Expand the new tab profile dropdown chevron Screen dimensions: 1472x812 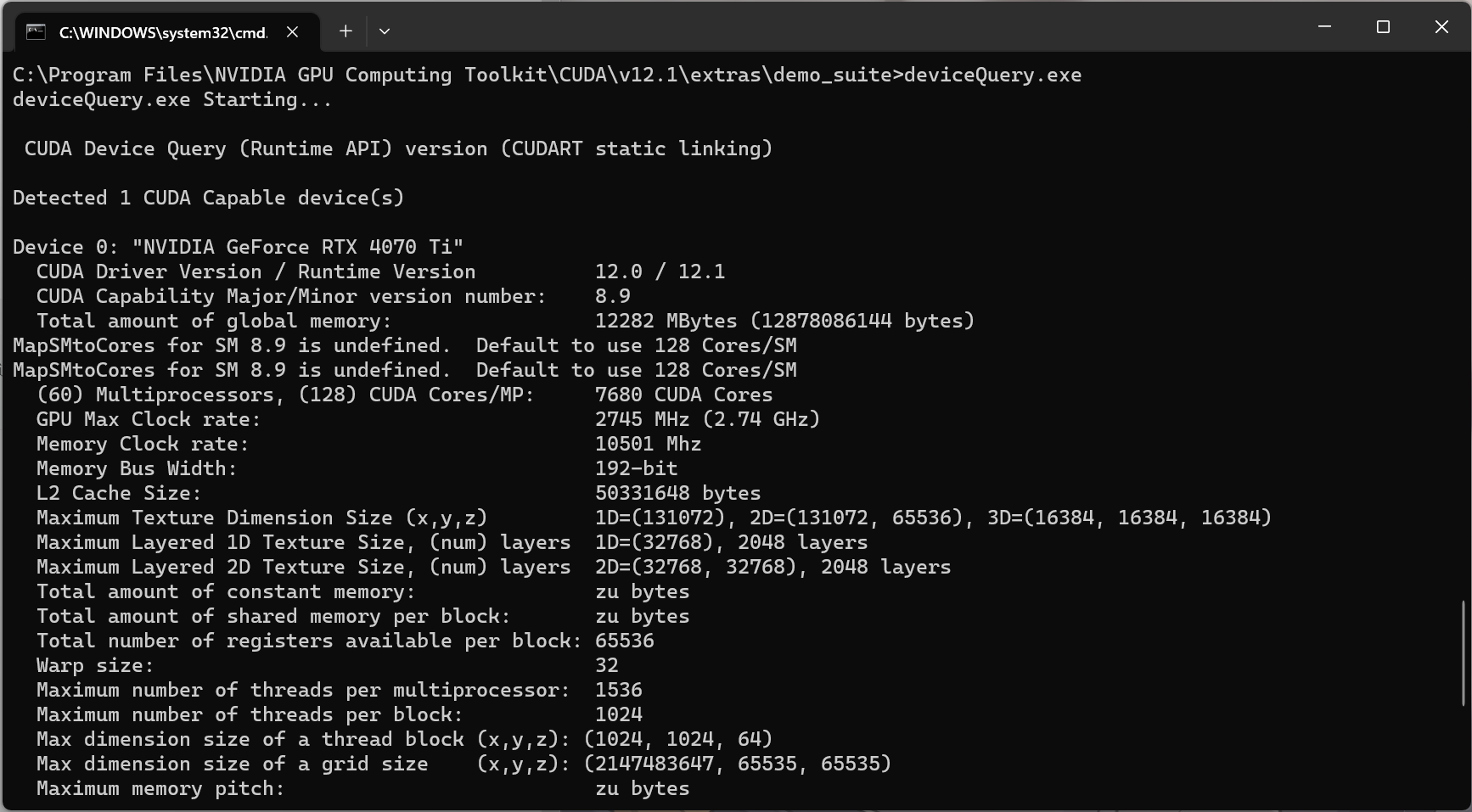pos(385,31)
